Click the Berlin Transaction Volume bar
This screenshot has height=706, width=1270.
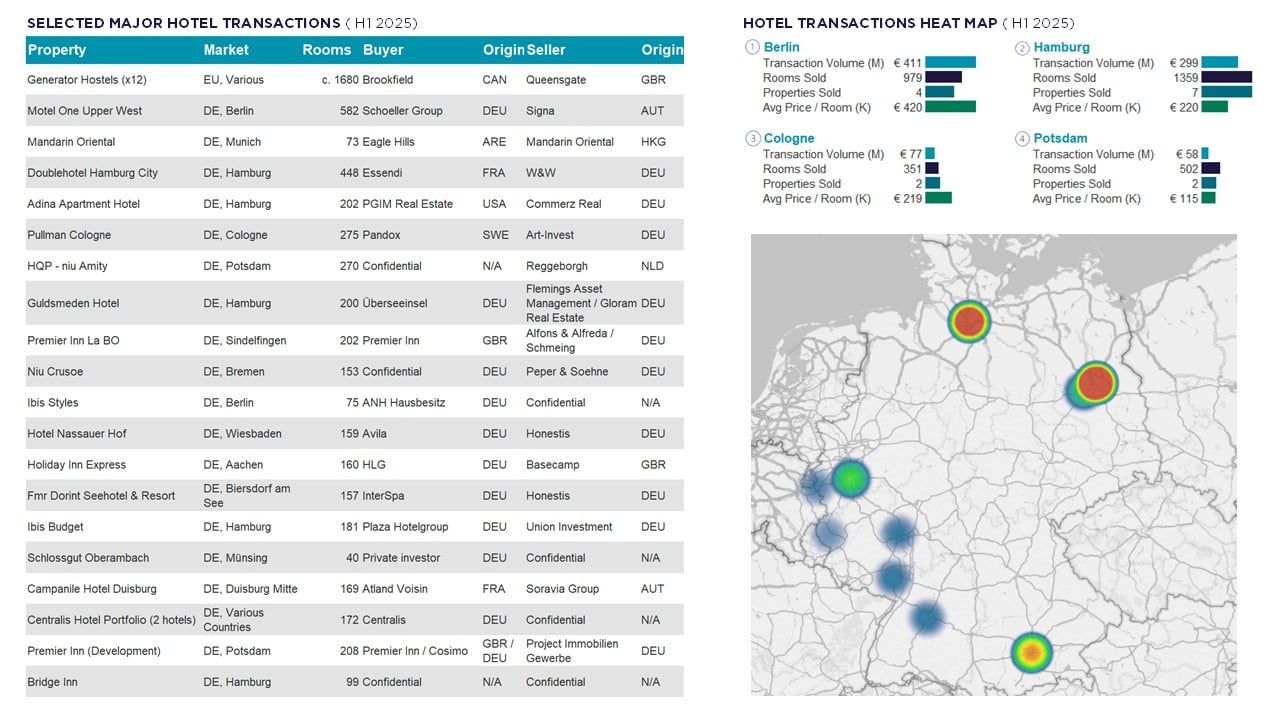pos(950,63)
